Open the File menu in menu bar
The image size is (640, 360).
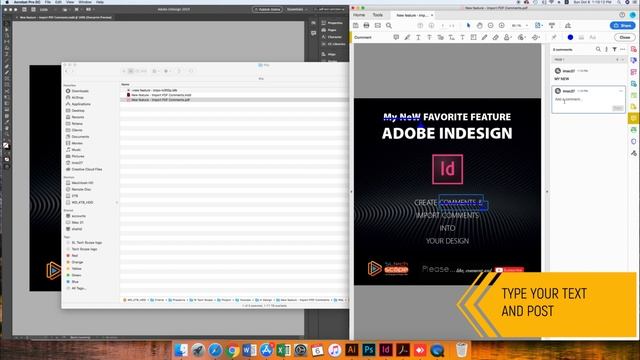click(x=48, y=2)
